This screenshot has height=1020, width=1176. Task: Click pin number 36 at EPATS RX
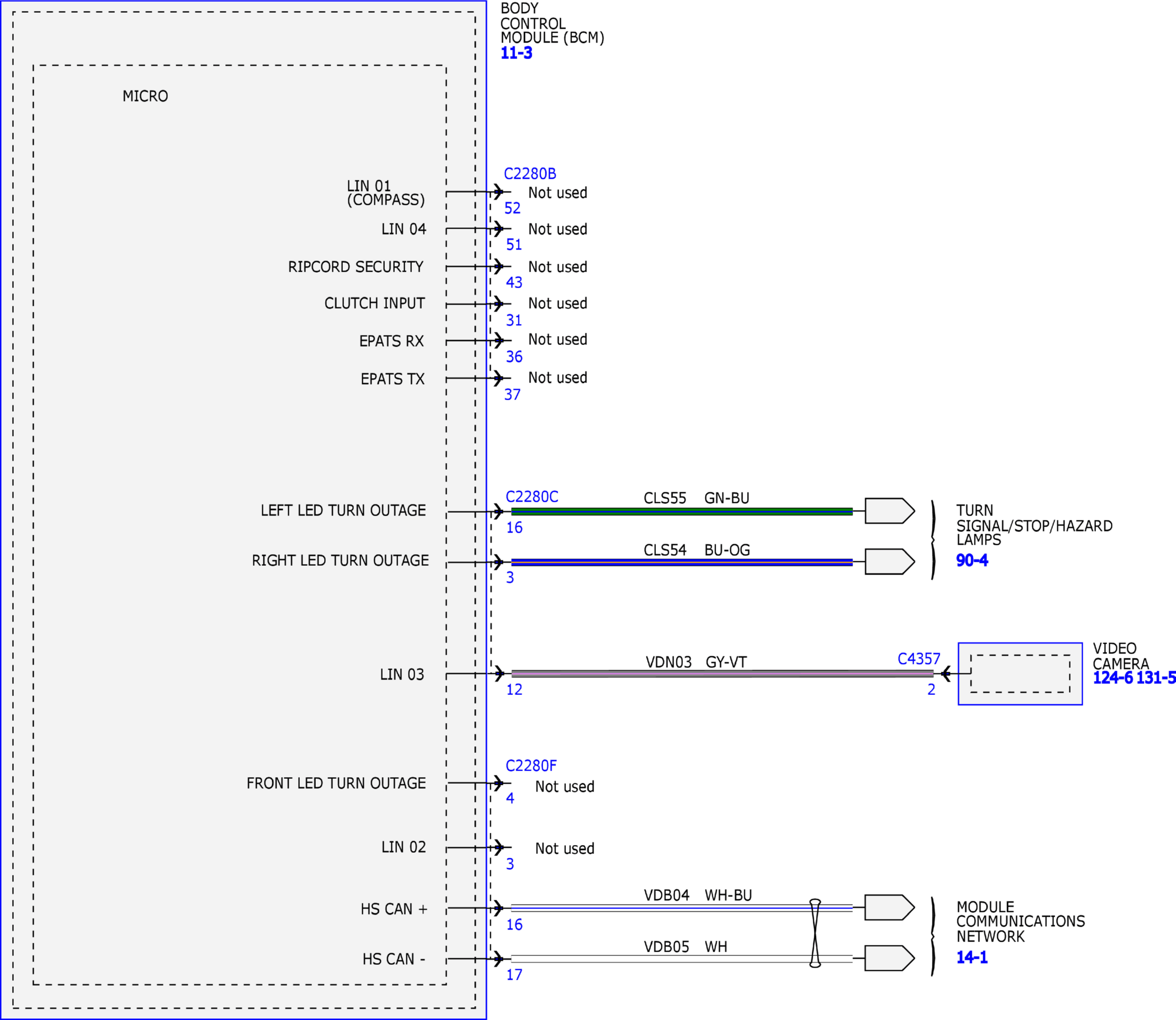(x=514, y=357)
